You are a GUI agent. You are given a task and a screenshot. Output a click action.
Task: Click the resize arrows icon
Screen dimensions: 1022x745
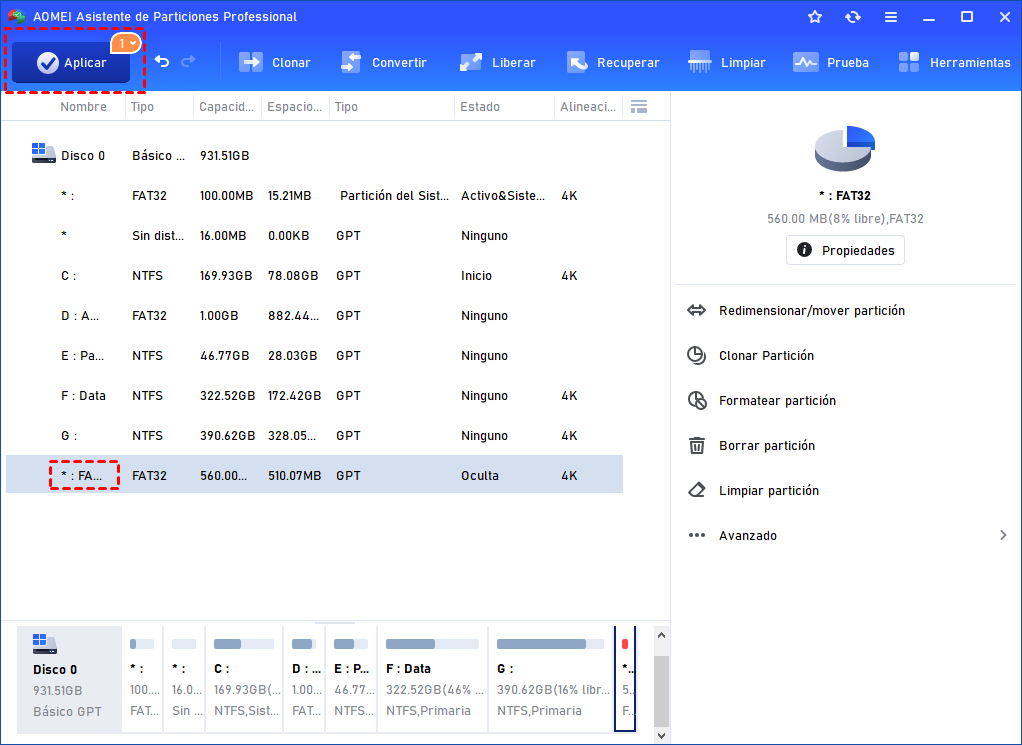[x=696, y=310]
